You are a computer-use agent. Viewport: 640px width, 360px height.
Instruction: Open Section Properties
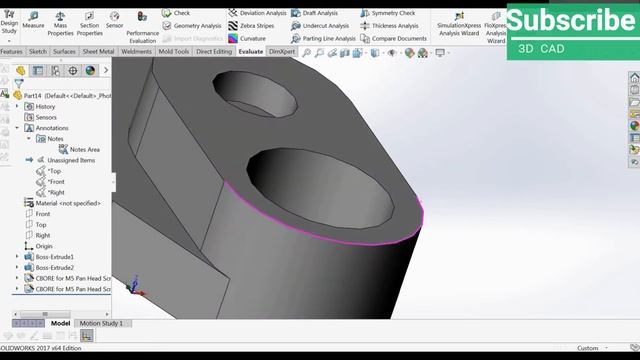click(89, 24)
